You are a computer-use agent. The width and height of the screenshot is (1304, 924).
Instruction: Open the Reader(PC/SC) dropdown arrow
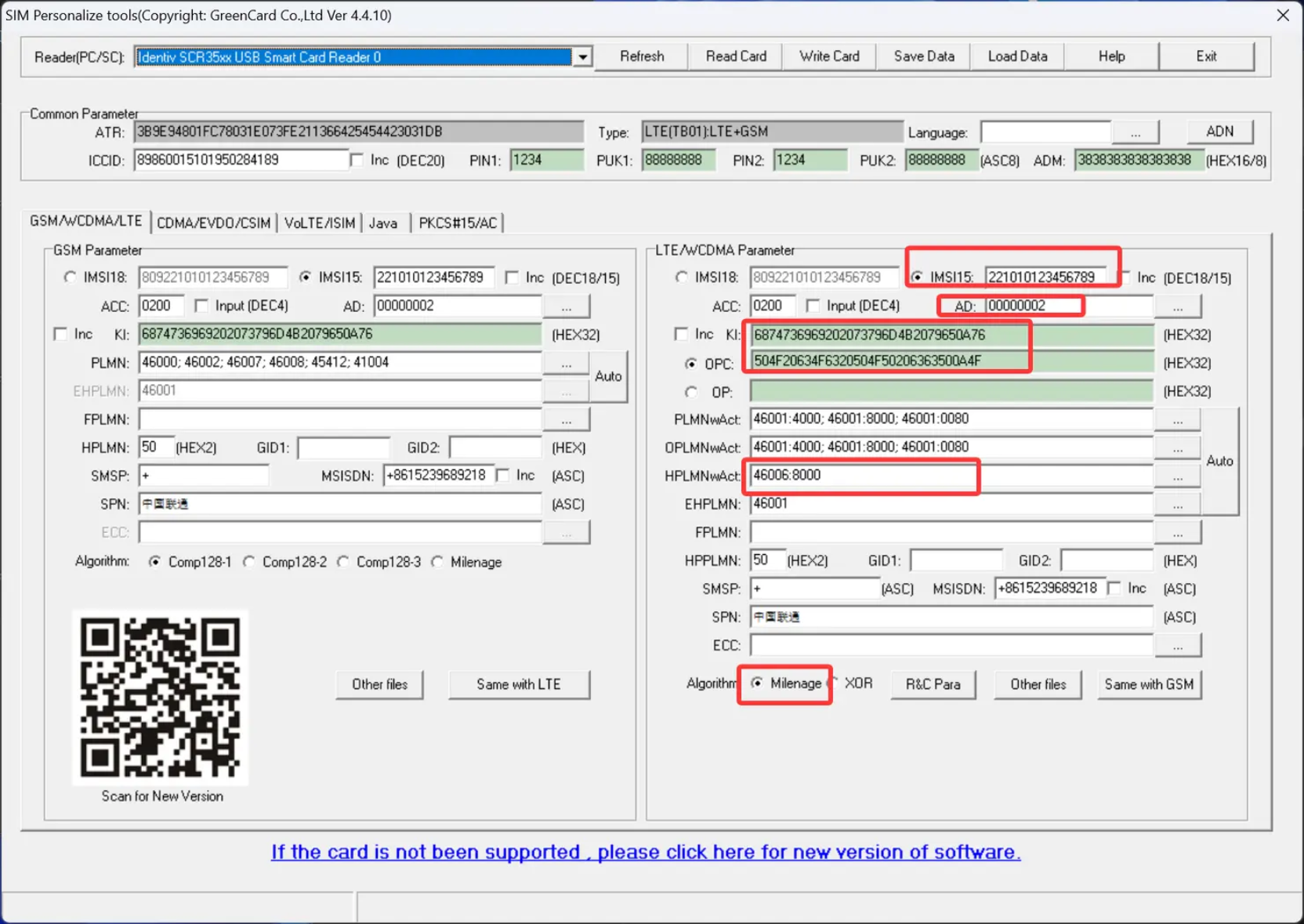582,57
